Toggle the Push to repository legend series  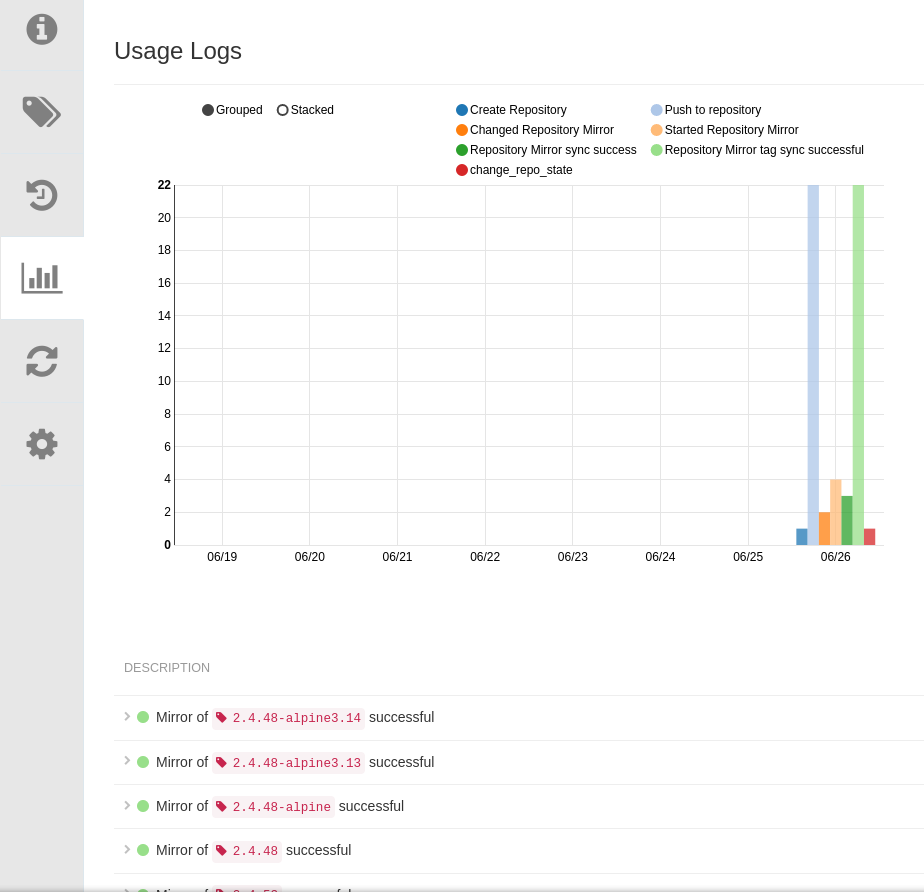[x=706, y=110]
